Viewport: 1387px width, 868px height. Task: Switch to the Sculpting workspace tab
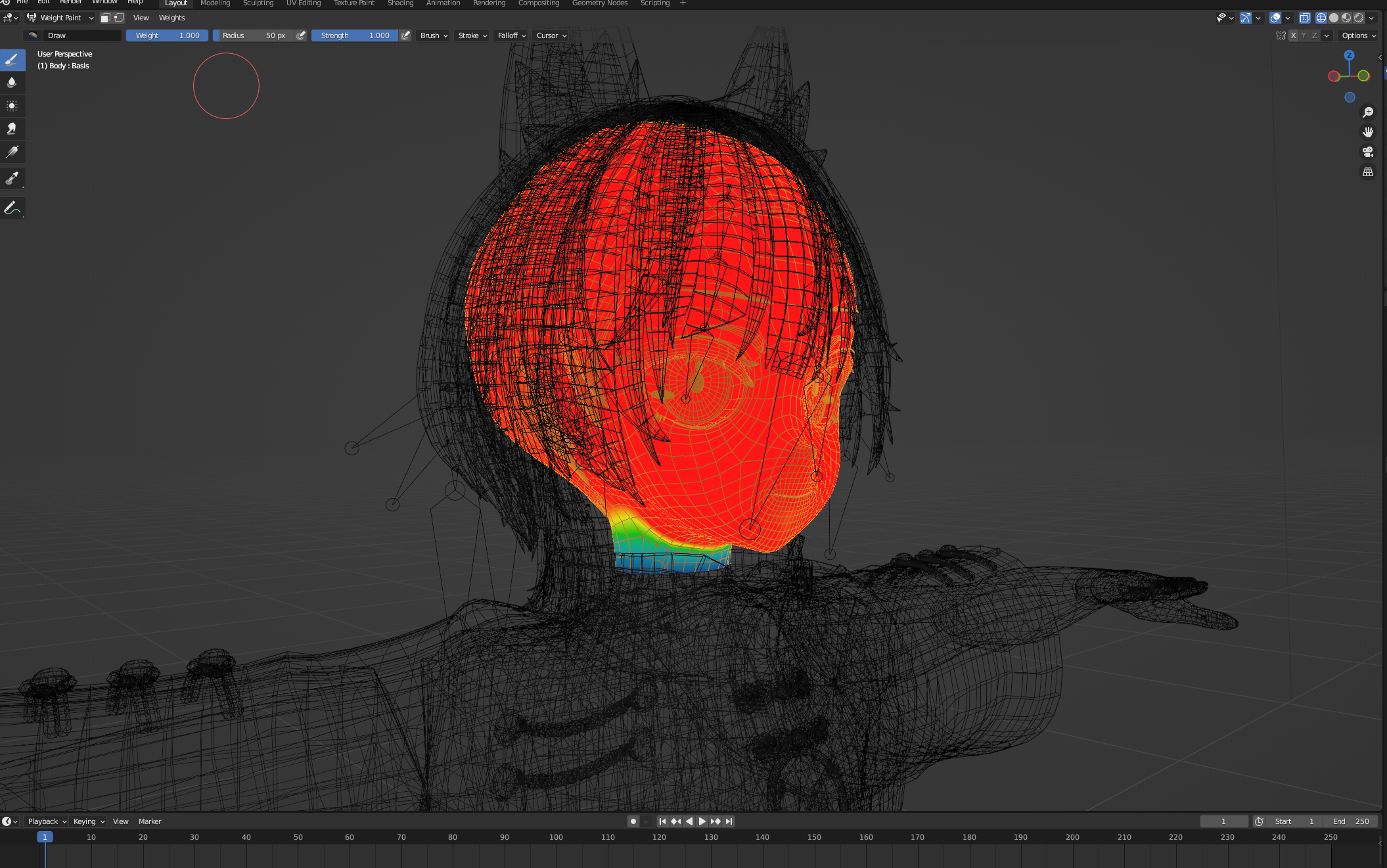coord(258,3)
